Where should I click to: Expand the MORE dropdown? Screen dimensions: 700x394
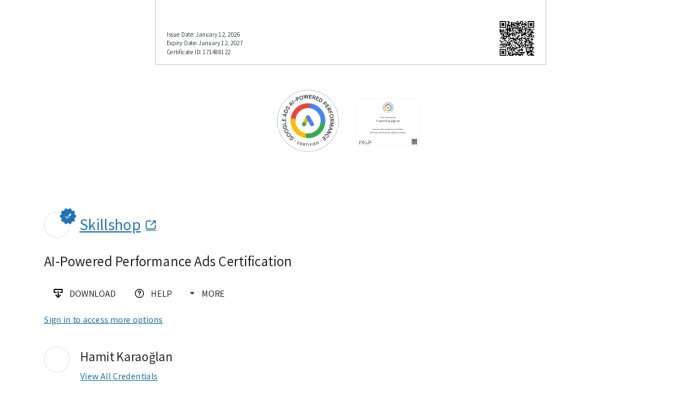point(207,294)
